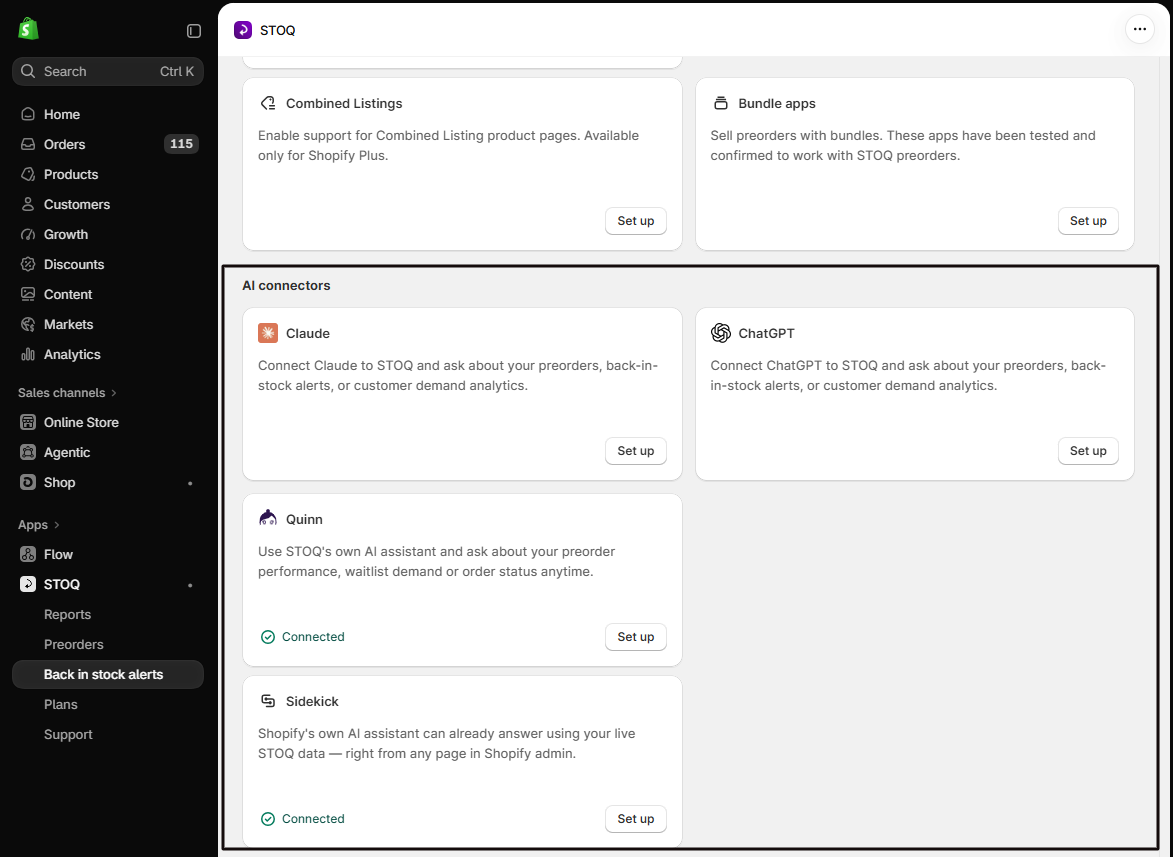Click the Discounts badge icon
This screenshot has width=1173, height=857.
pos(28,264)
